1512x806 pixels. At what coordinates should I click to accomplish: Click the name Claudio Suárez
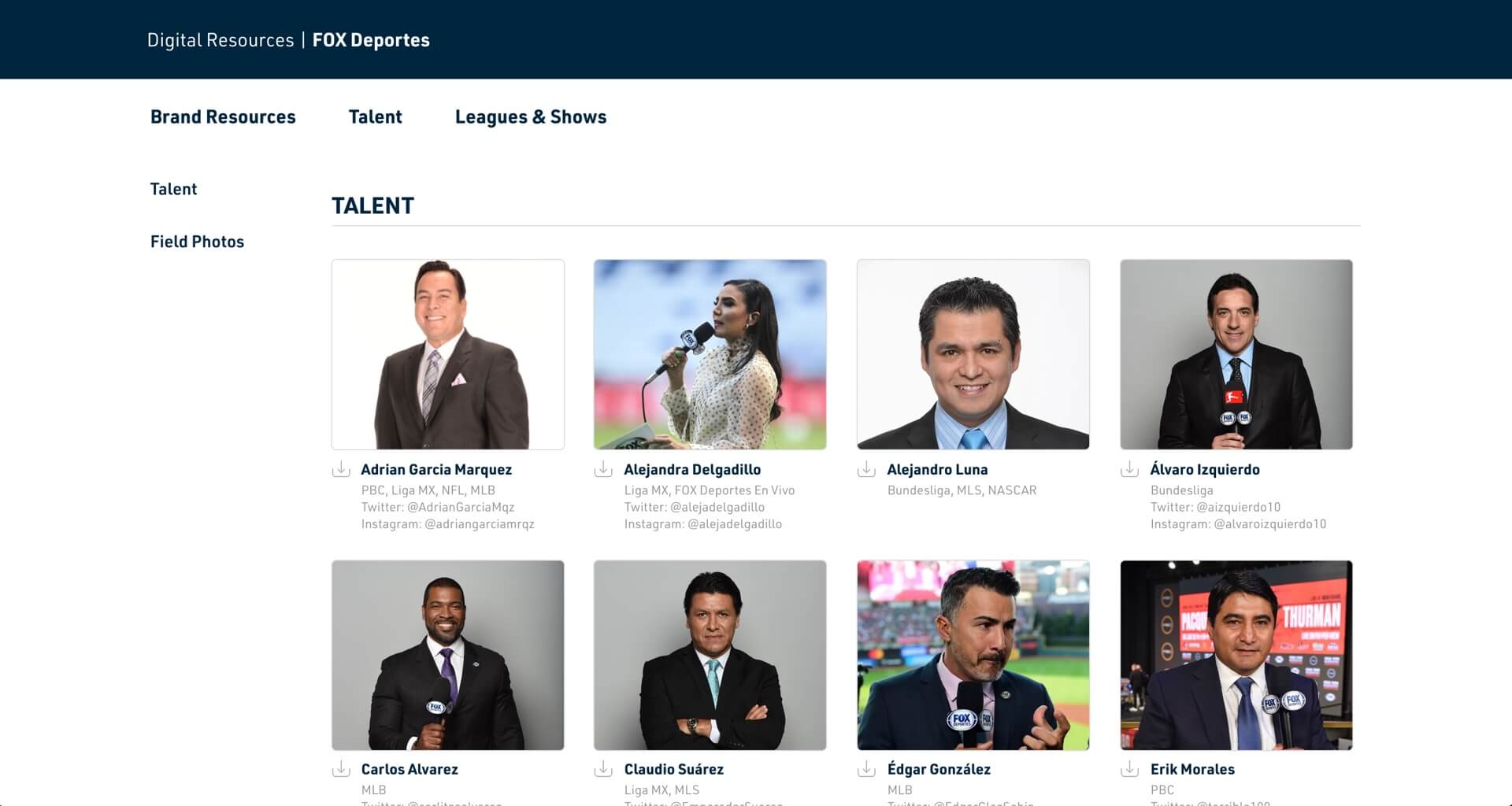pos(673,769)
